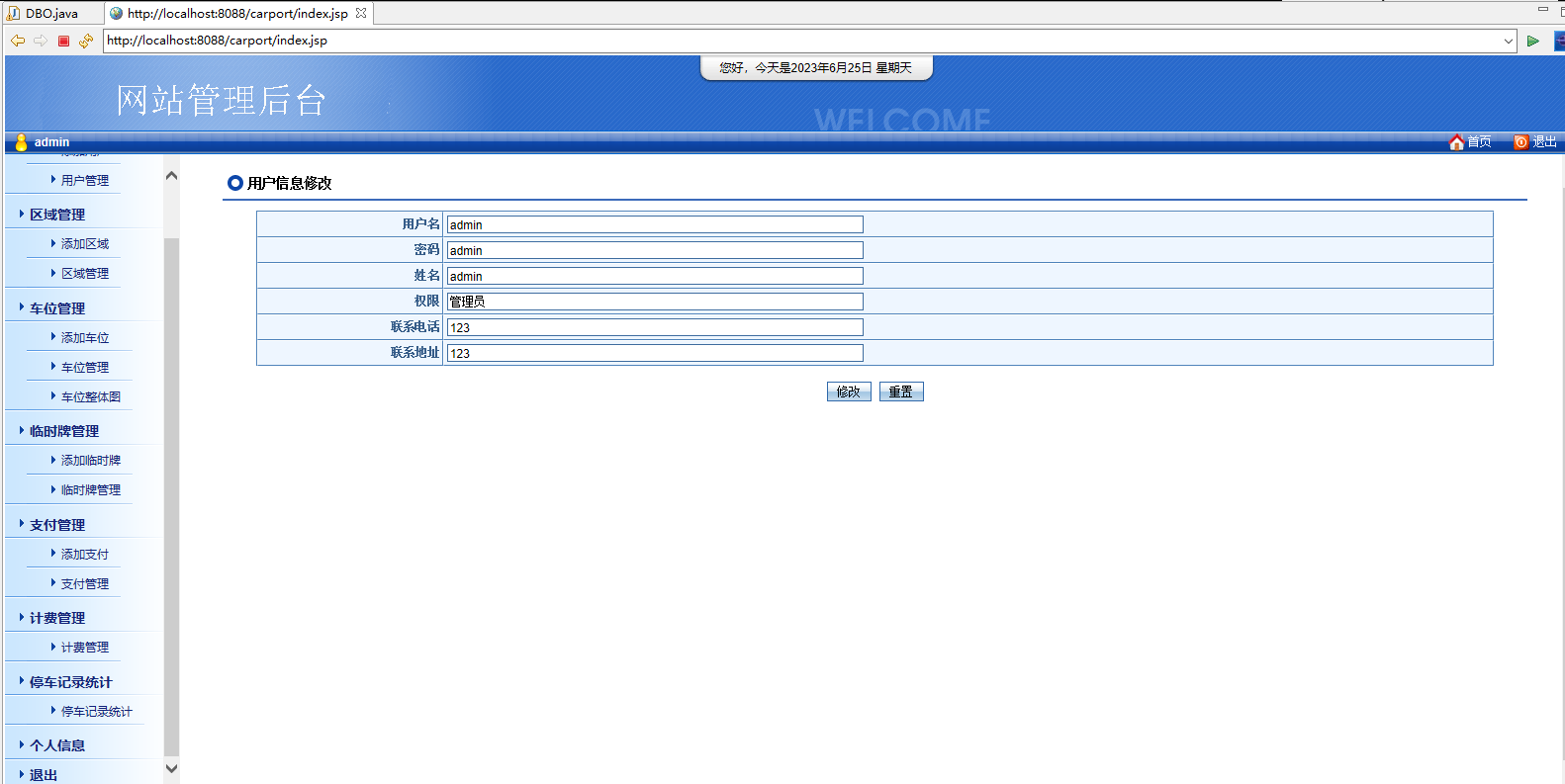This screenshot has height=784, width=1565.
Task: Click the 网站管理后台 title text
Action: coord(221,100)
